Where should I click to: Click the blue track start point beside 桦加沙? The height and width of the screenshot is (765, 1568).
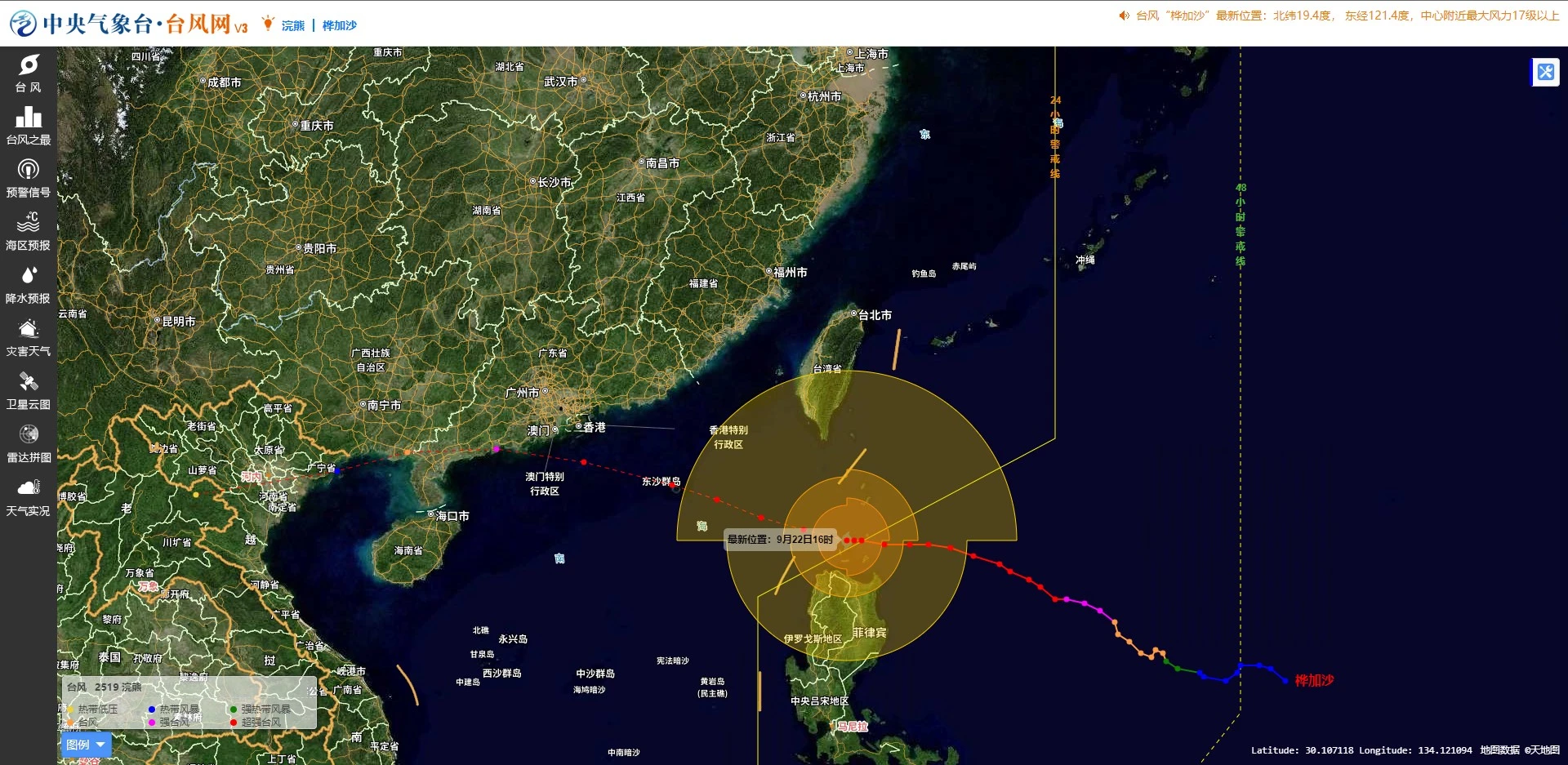click(1285, 681)
